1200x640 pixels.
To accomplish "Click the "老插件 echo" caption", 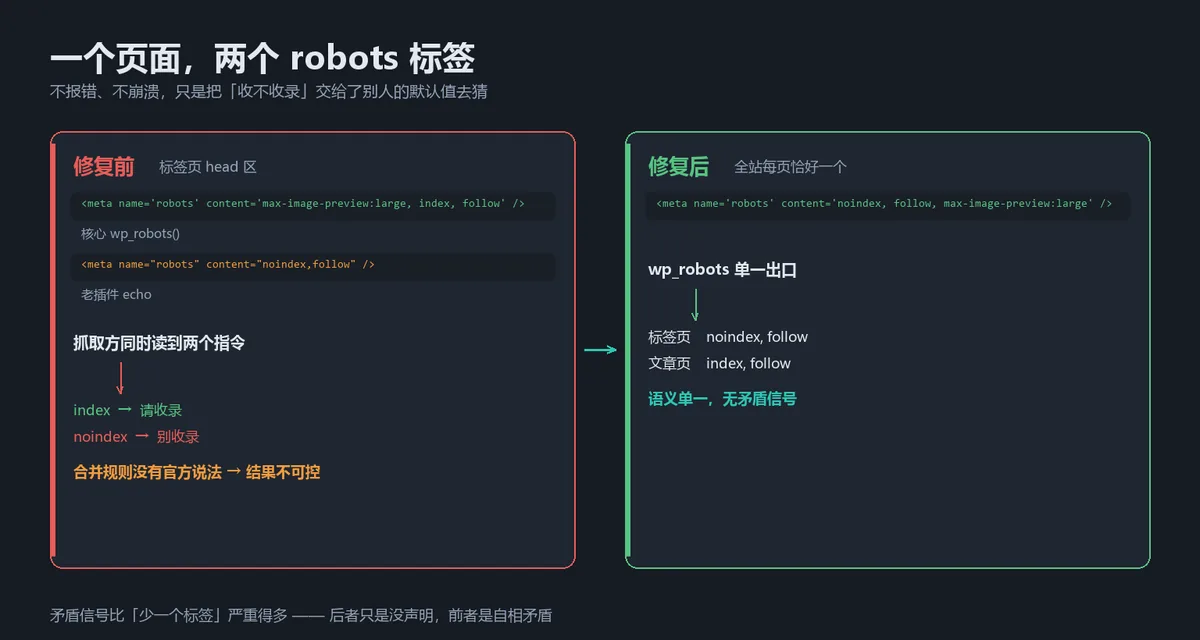I will 116,294.
